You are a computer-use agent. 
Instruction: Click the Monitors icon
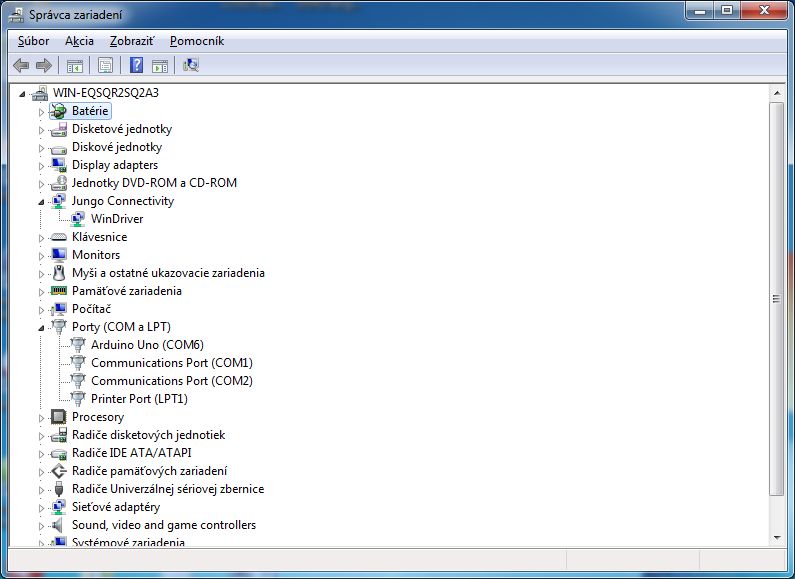pyautogui.click(x=59, y=255)
